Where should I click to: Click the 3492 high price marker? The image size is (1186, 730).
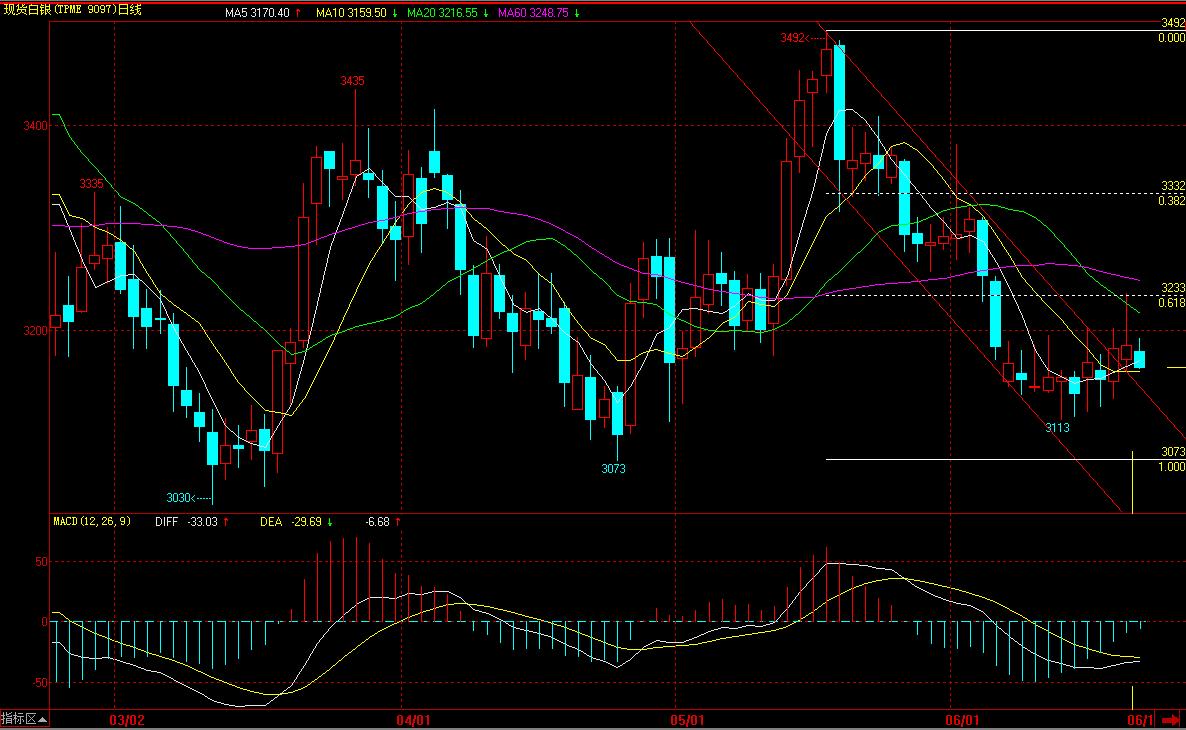point(793,38)
